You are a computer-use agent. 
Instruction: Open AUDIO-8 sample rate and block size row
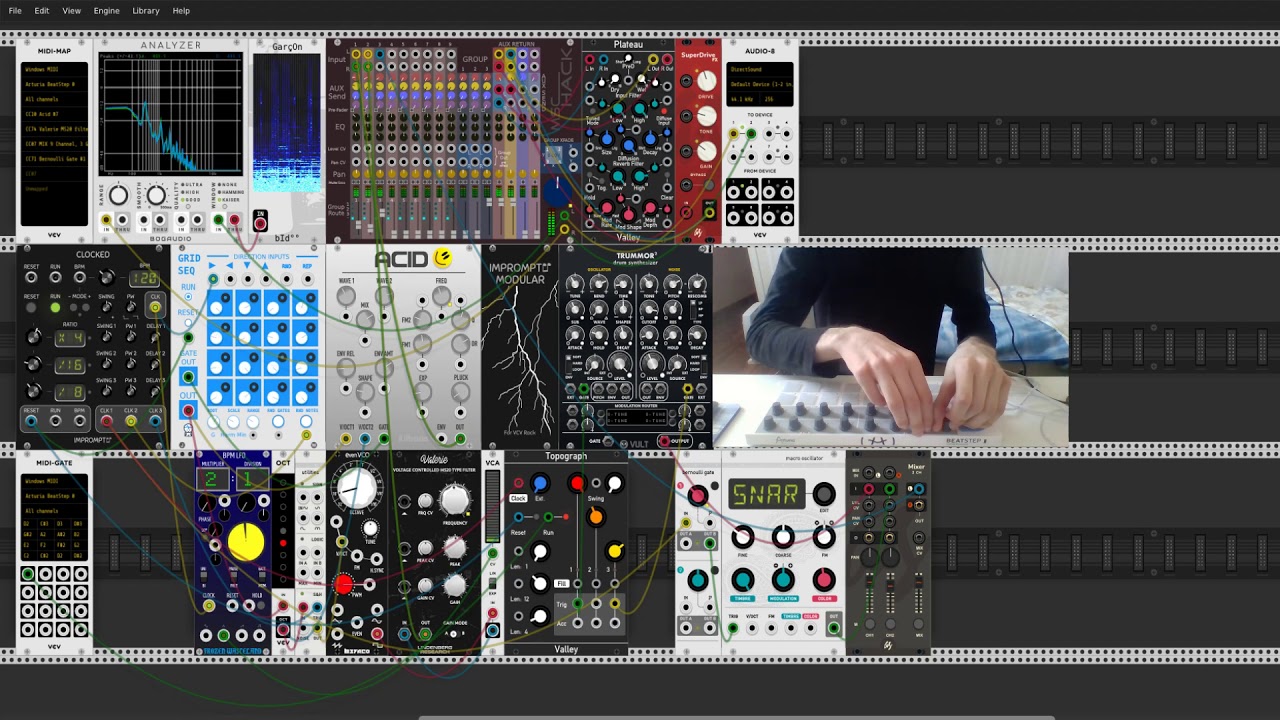coord(760,100)
